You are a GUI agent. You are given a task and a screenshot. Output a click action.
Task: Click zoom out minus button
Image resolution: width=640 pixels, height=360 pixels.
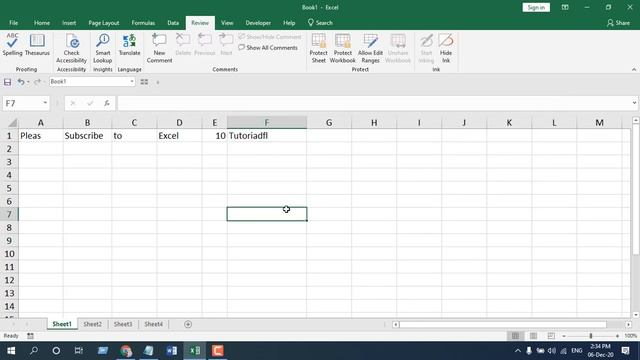click(x=564, y=336)
